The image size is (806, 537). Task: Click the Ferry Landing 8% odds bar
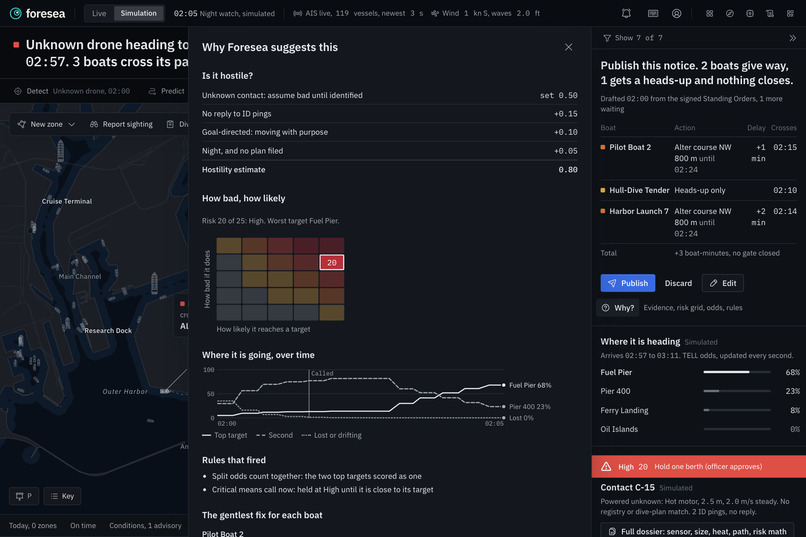pos(737,410)
